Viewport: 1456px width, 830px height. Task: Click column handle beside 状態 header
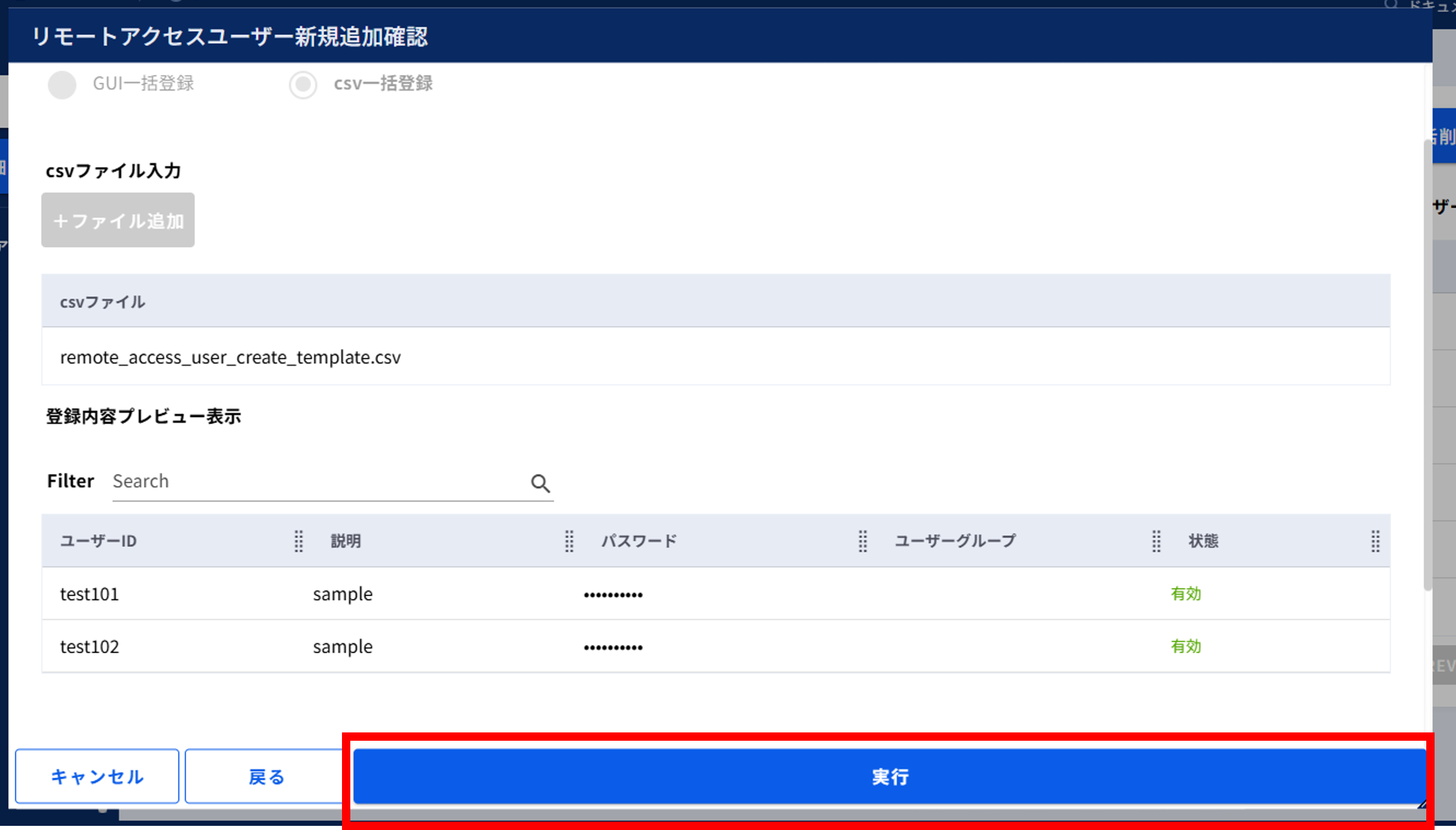pyautogui.click(x=1376, y=541)
